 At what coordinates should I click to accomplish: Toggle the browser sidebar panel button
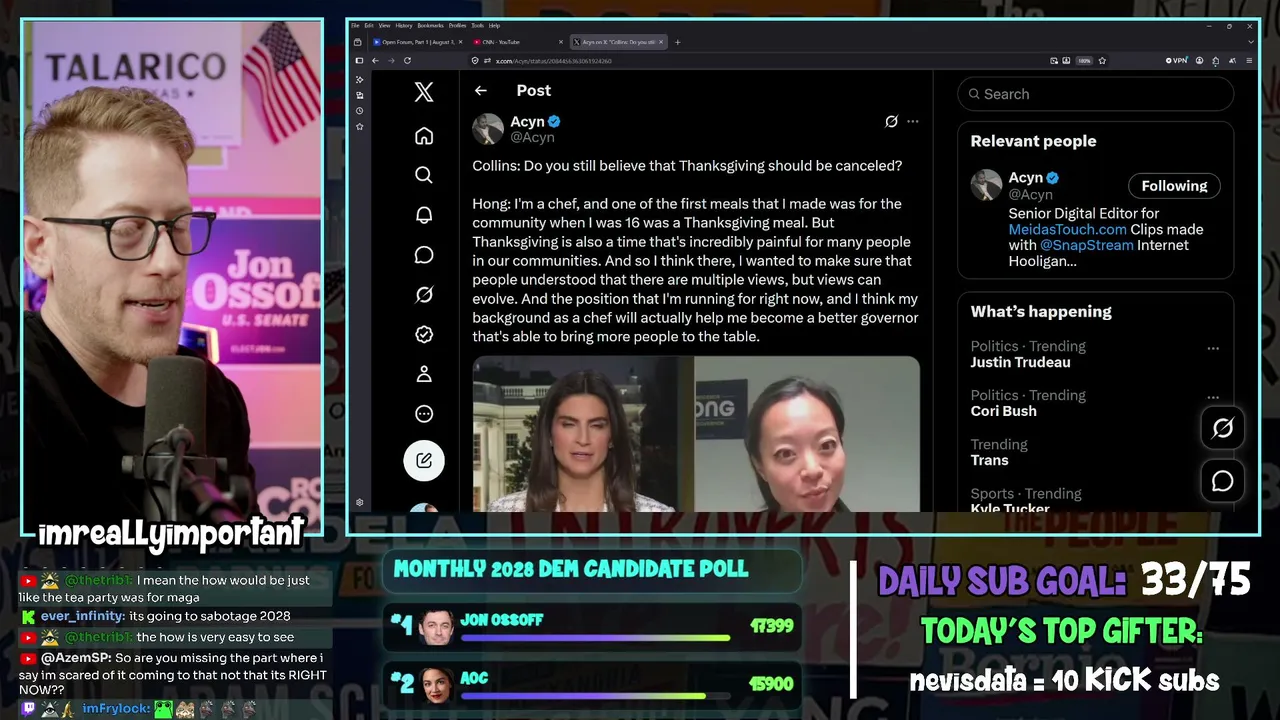click(359, 61)
